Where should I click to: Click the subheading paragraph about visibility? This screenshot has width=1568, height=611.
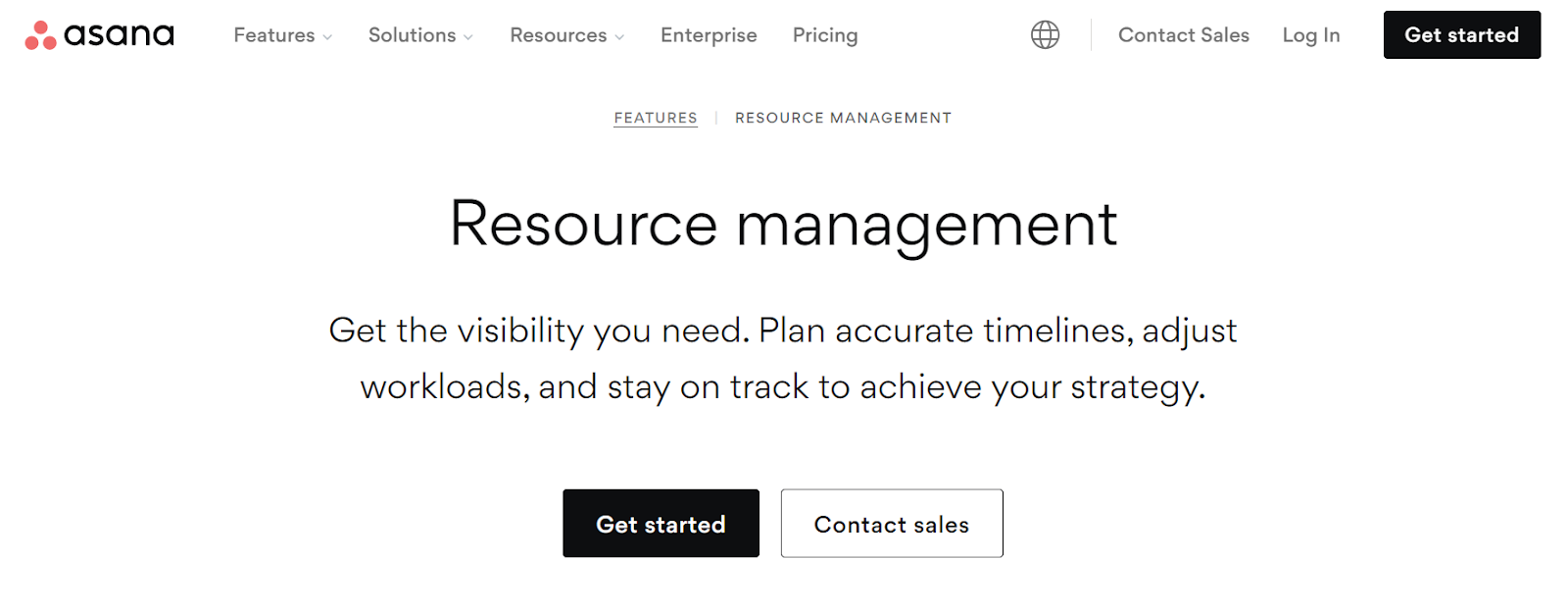click(x=783, y=358)
